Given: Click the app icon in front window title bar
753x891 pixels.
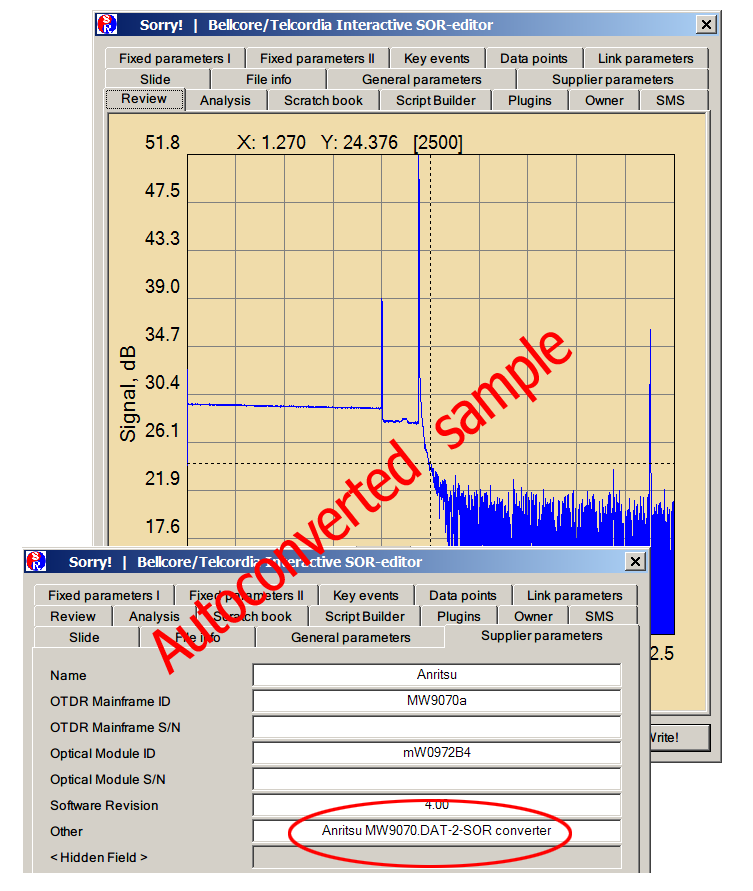Looking at the screenshot, I should 36,561.
